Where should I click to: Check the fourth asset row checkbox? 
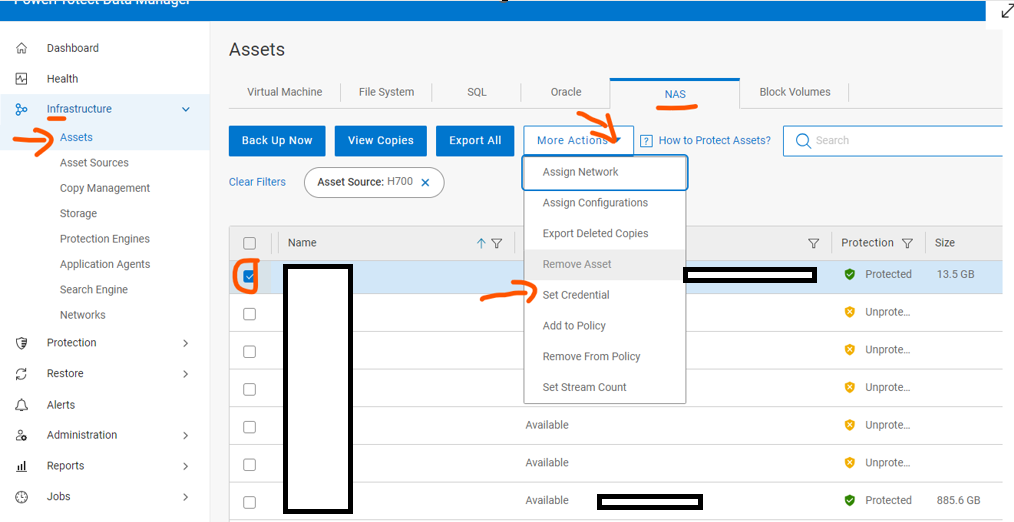point(250,389)
